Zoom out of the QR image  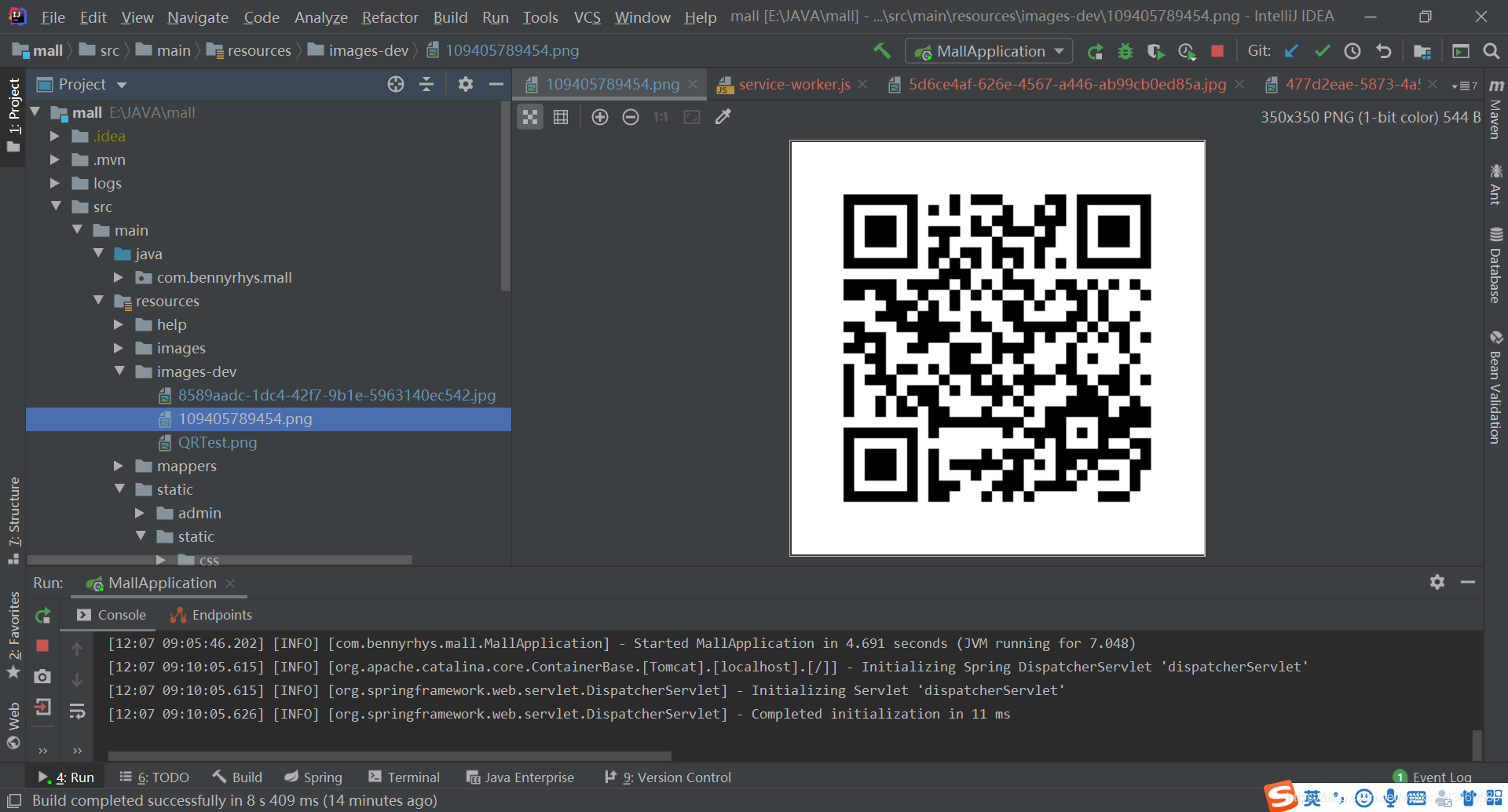coord(631,117)
